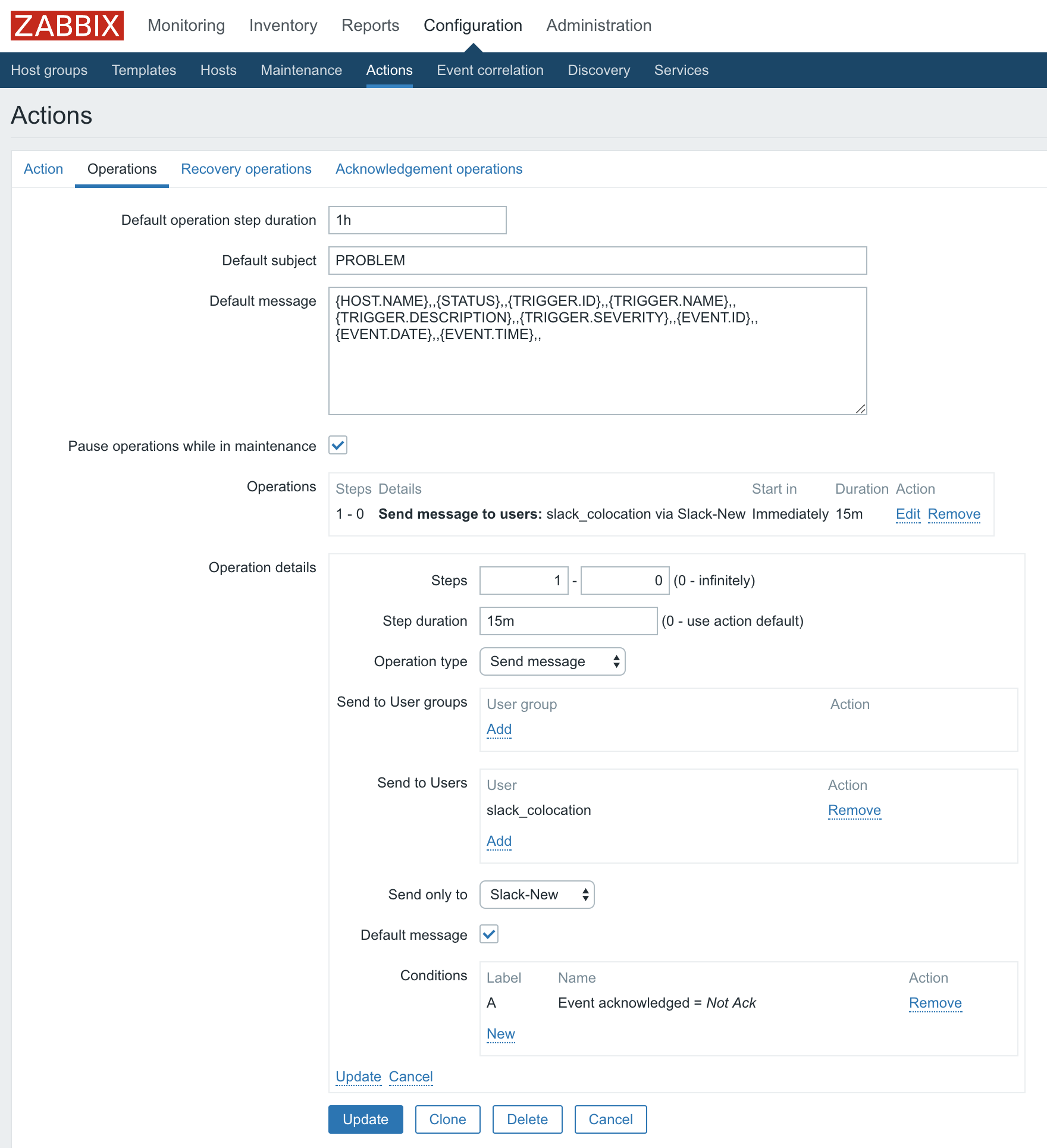Expand the Send only to dropdown
Viewport: 1047px width, 1148px height.
pyautogui.click(x=537, y=895)
